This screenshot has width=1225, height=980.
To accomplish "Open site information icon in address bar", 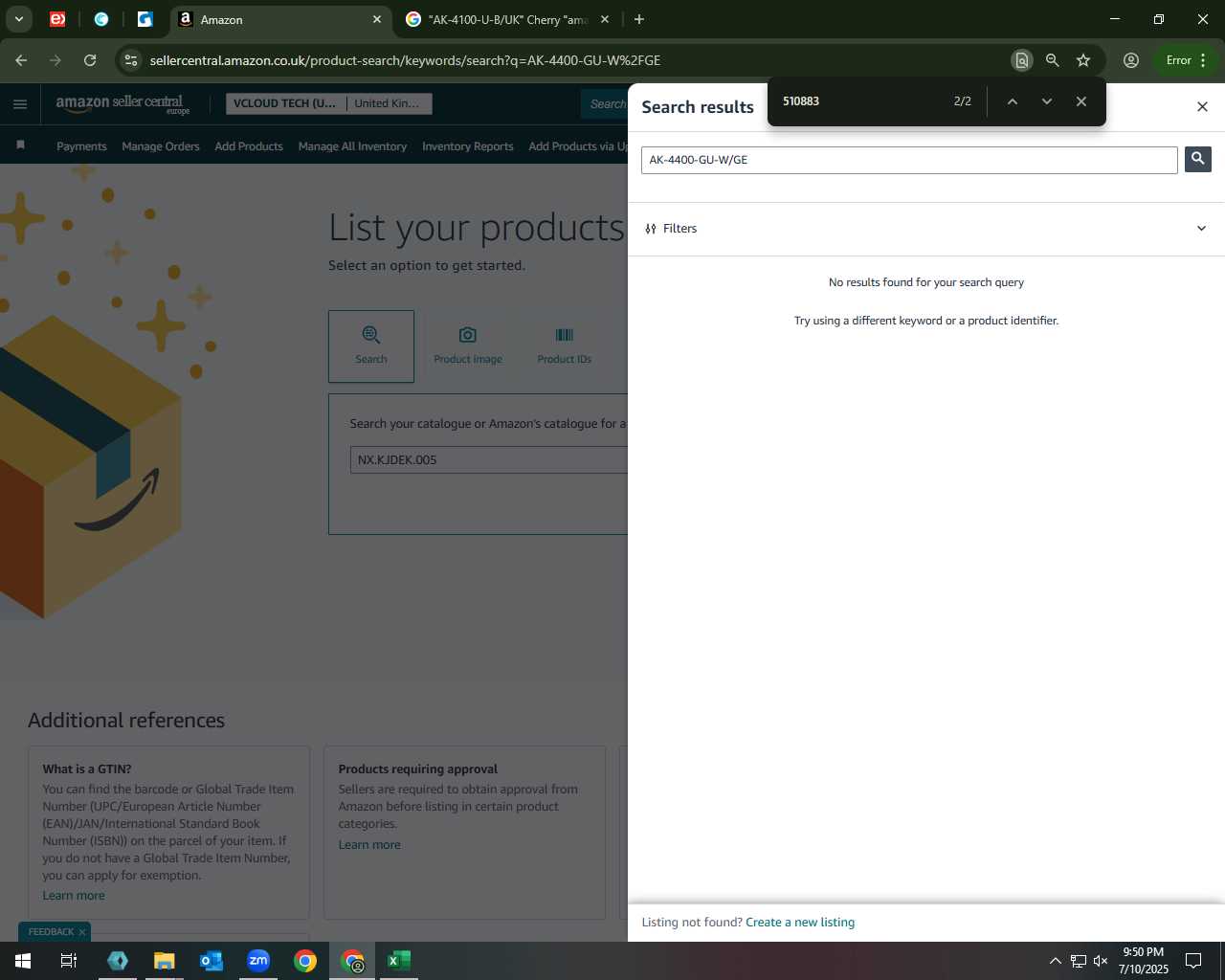I will click(131, 60).
